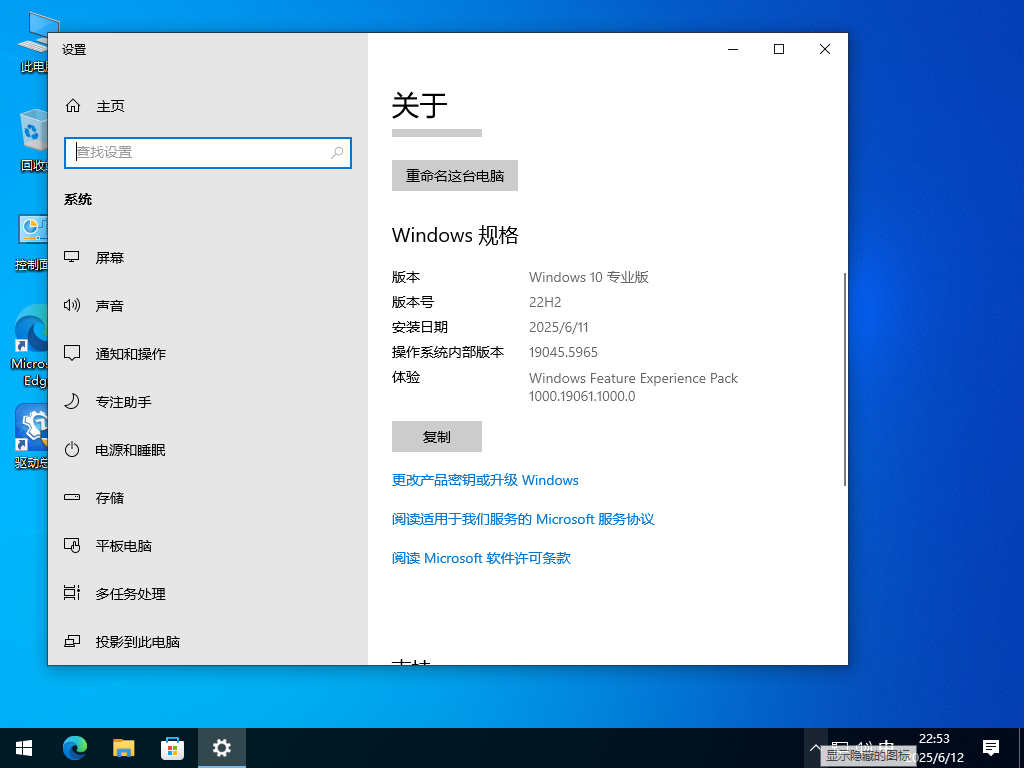Click the 重命名这台电脑 button

(x=455, y=176)
